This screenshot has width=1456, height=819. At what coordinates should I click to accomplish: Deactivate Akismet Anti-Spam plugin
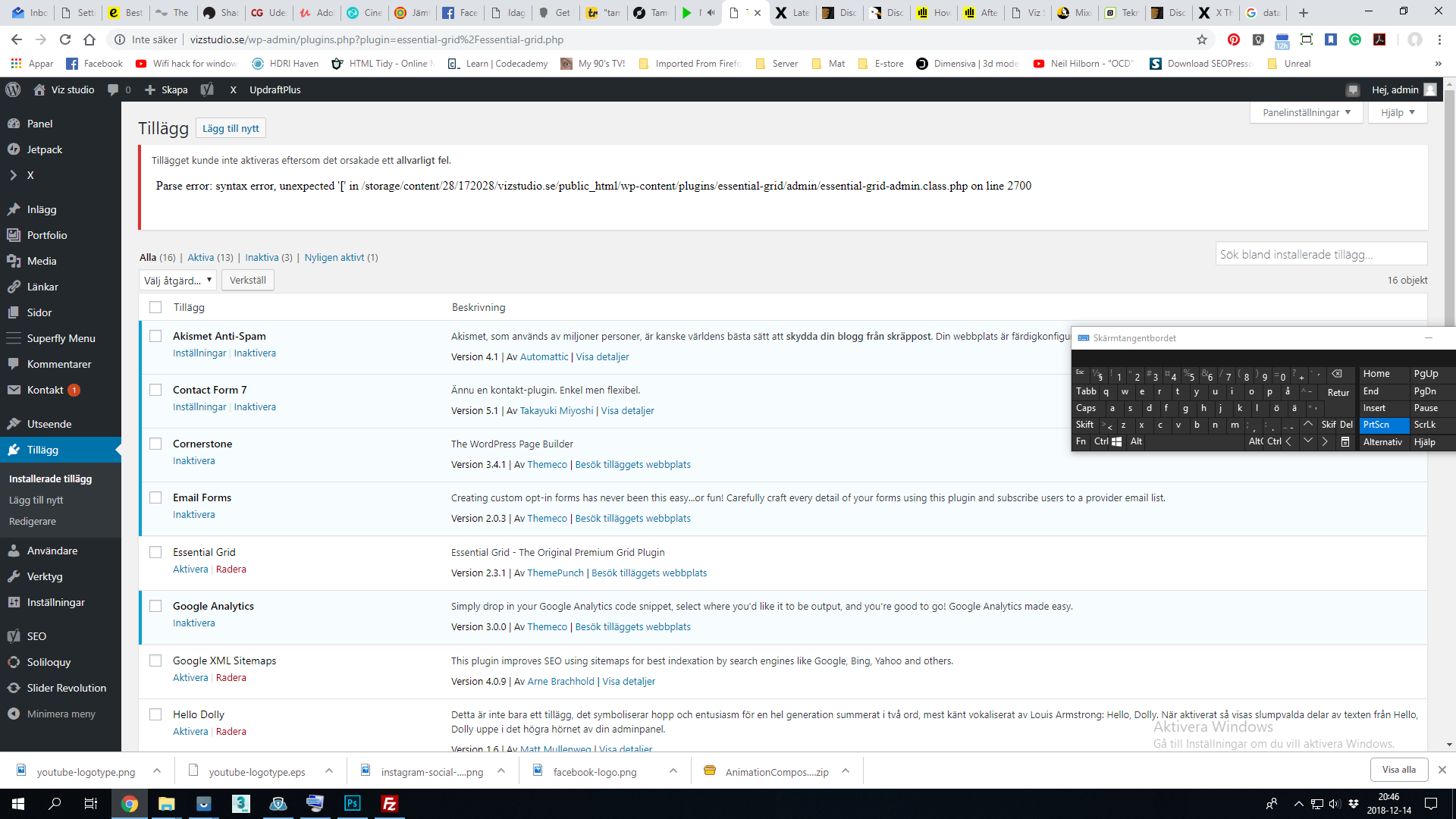tap(255, 353)
